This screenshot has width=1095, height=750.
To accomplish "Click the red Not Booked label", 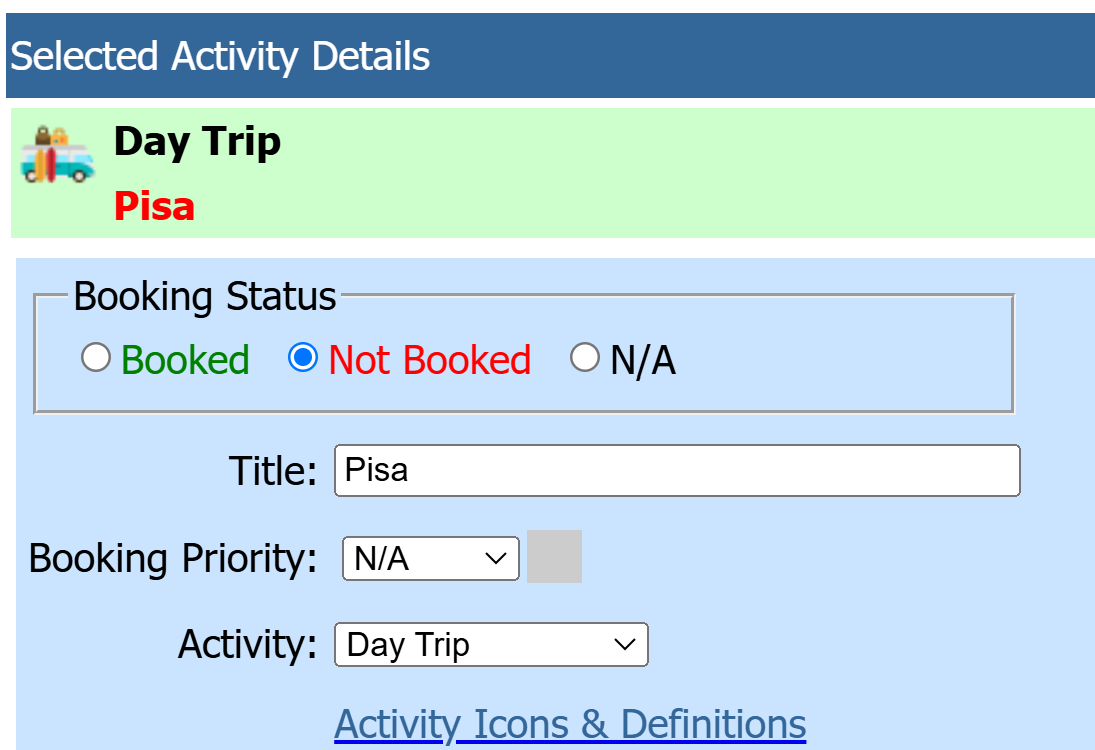I will (429, 360).
